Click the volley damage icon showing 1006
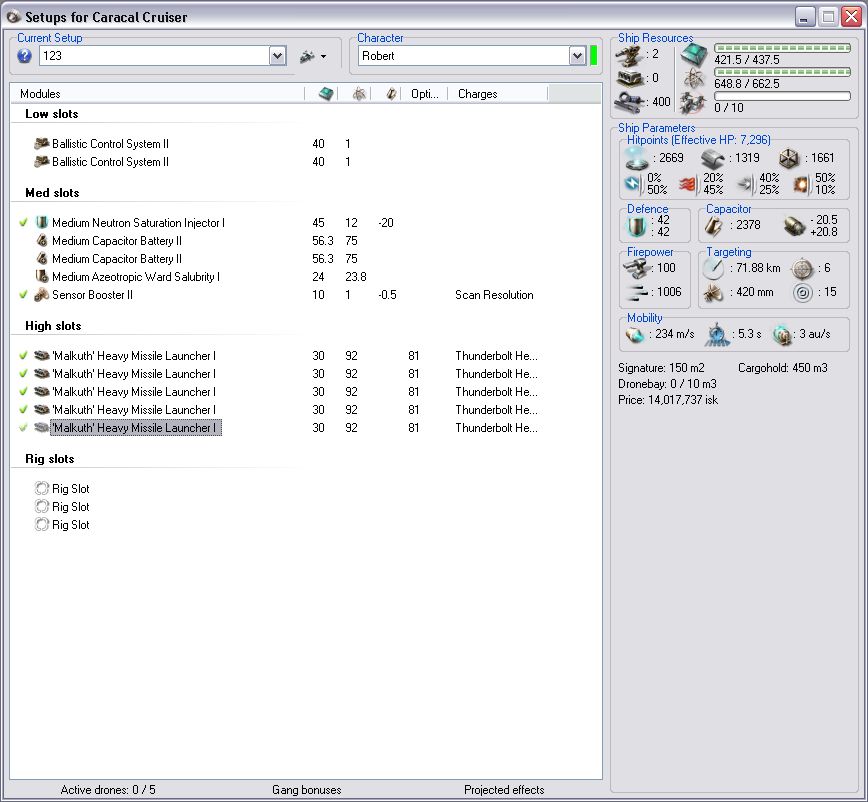 tap(637, 292)
